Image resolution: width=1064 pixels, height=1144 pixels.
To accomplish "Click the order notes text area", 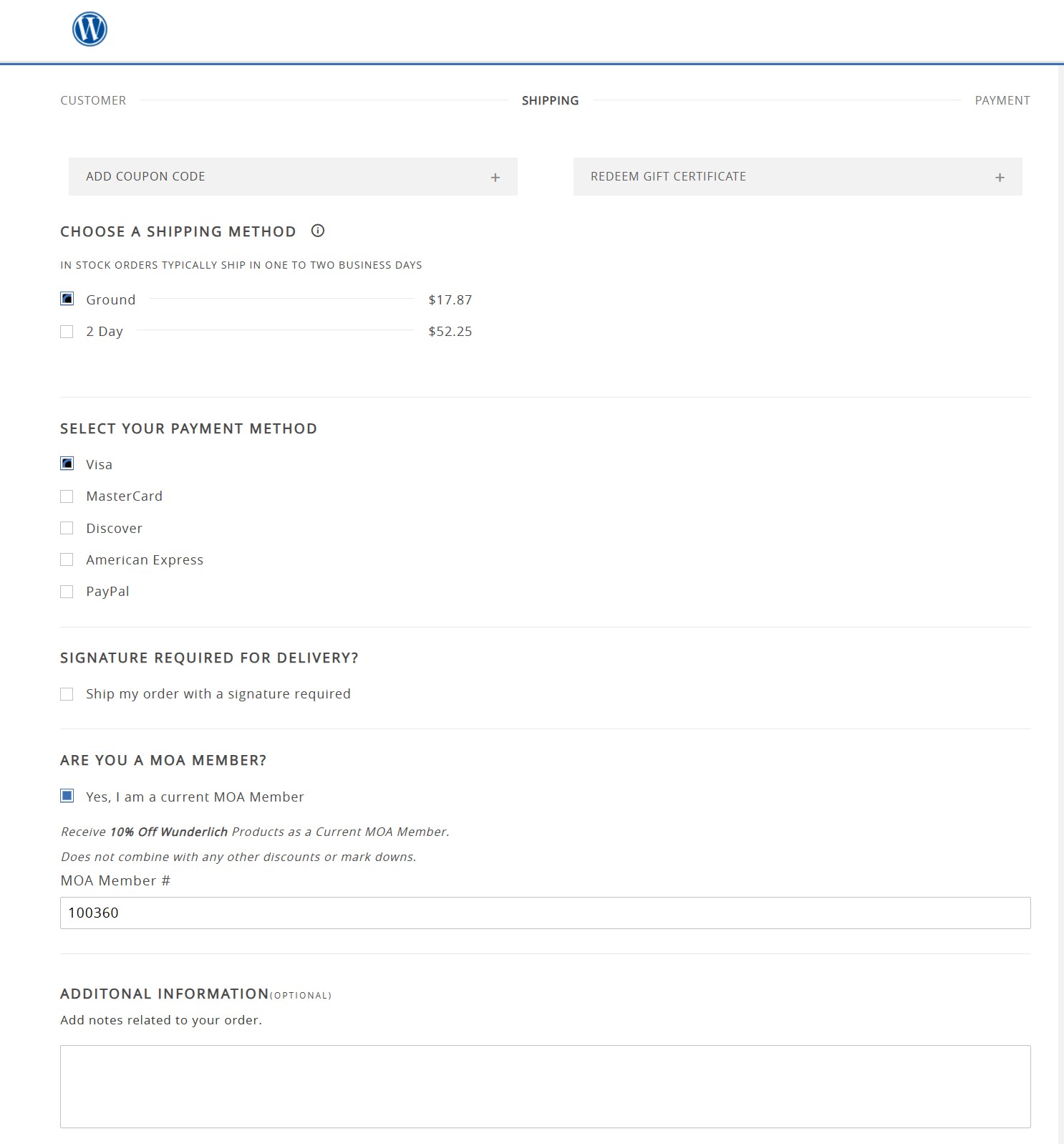I will tap(545, 1086).
